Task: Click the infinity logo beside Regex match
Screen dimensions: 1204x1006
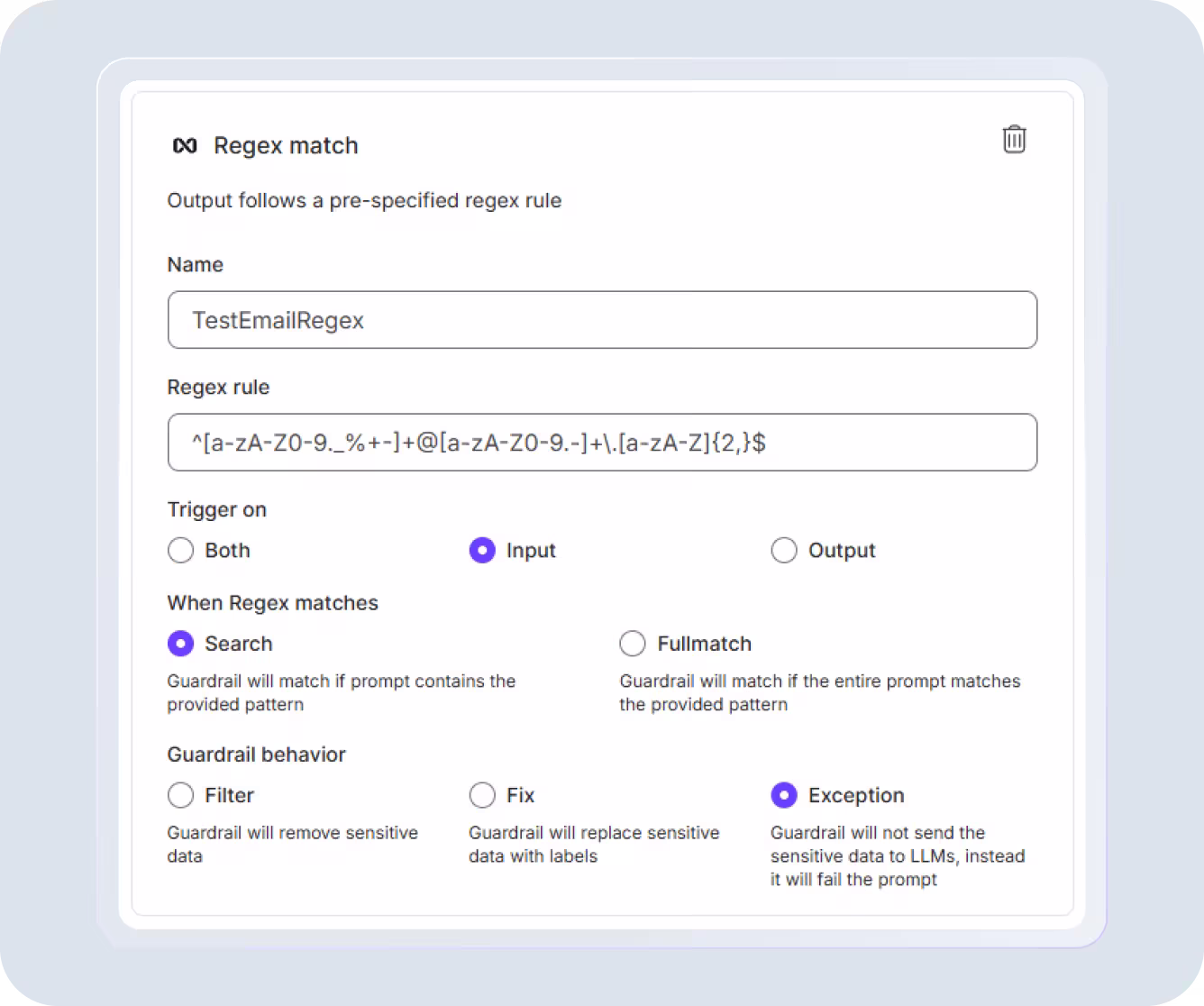Action: 185,144
